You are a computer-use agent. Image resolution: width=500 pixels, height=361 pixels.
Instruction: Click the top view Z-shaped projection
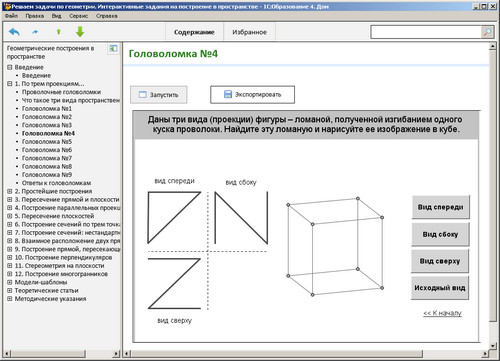coord(174,283)
